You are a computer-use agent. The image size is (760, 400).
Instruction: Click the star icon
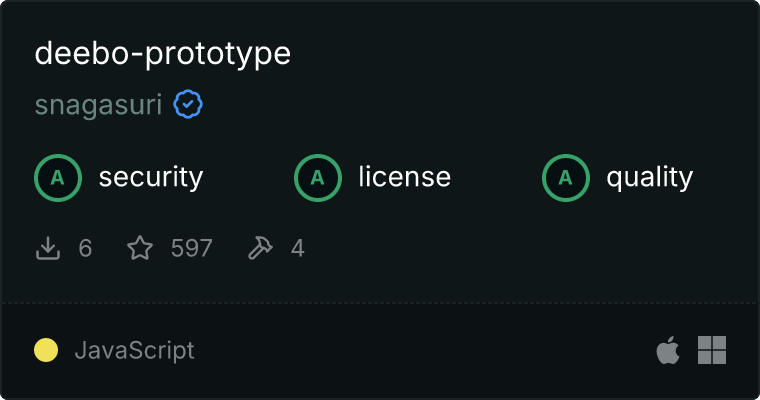[140, 248]
